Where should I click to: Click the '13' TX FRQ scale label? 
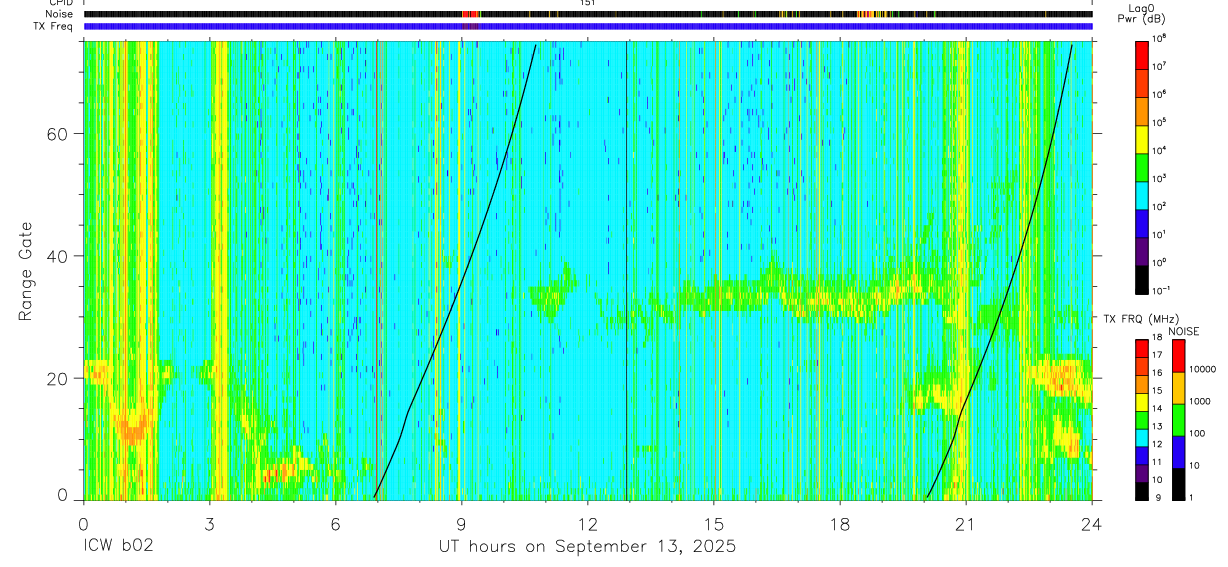[x=1158, y=426]
